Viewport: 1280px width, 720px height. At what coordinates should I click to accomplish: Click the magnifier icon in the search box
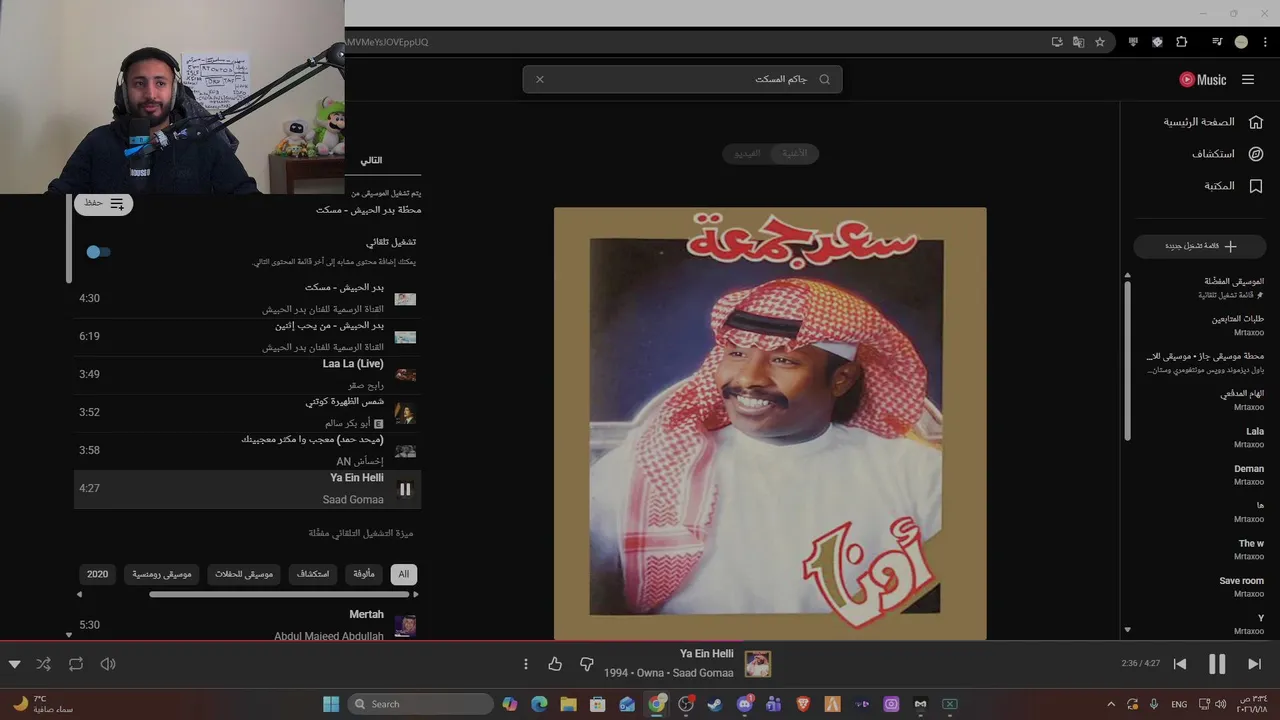825,79
